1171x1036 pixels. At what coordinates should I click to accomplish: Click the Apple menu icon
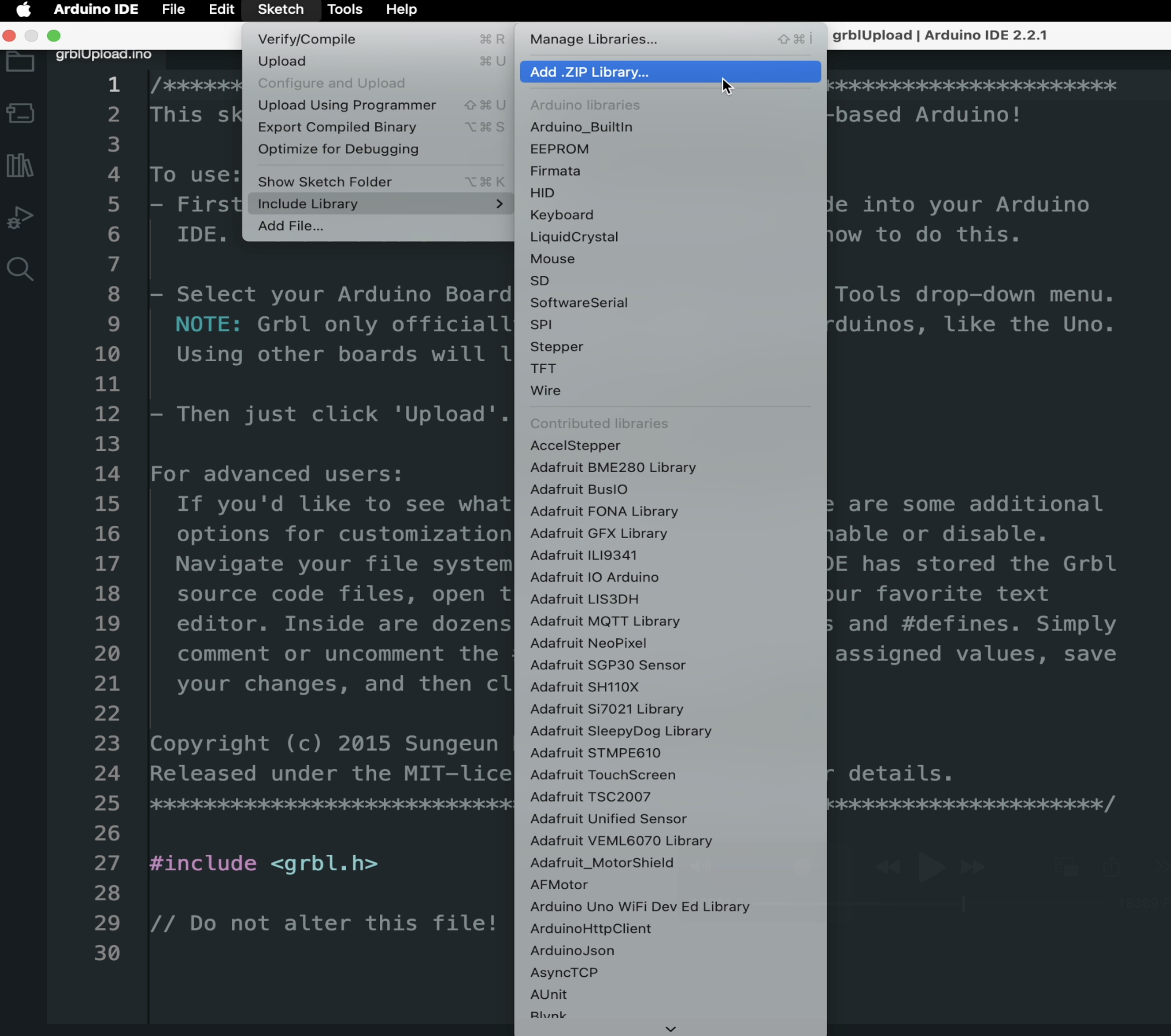pyautogui.click(x=23, y=10)
